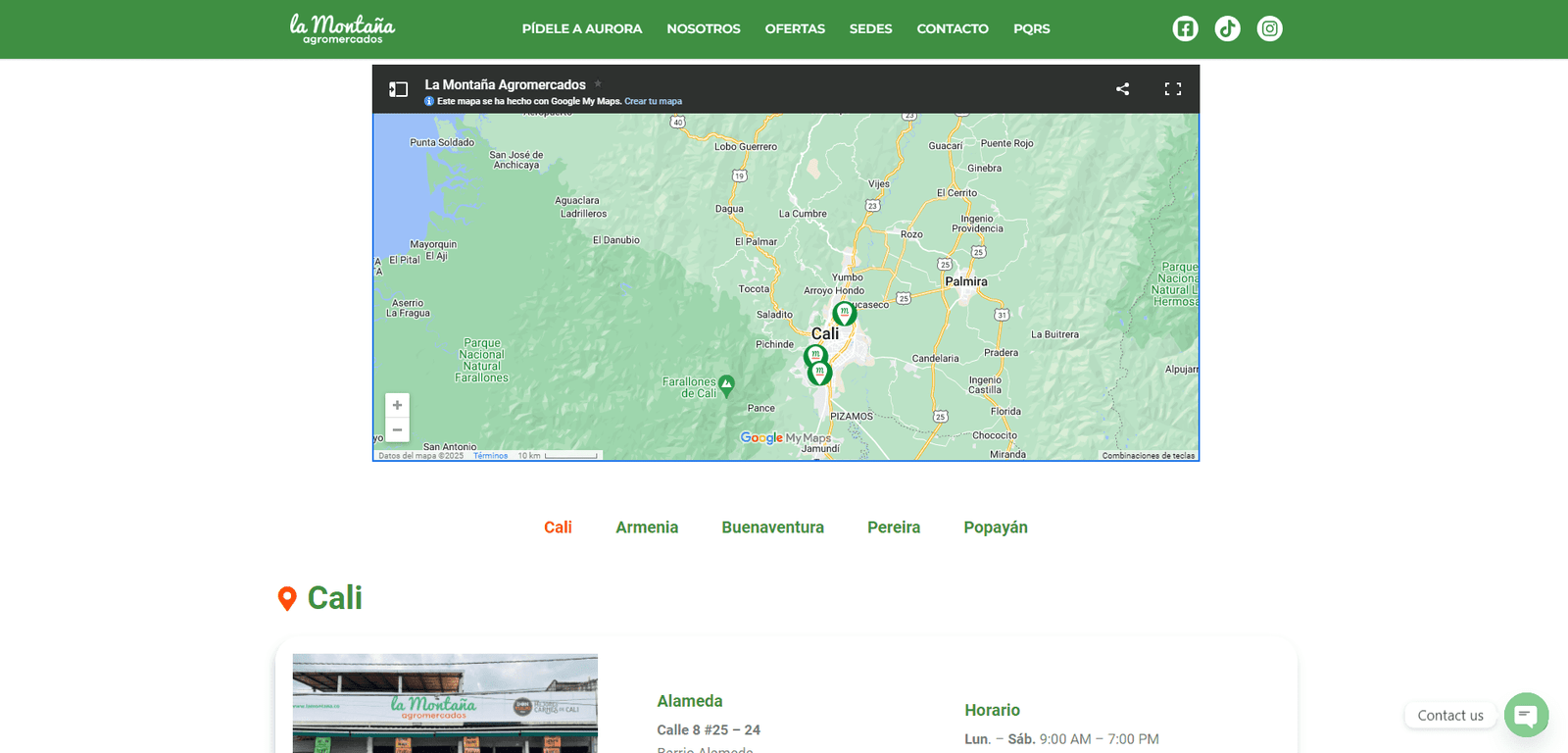The image size is (1568, 753).
Task: Click the orange location pin by Cali heading
Action: click(287, 599)
